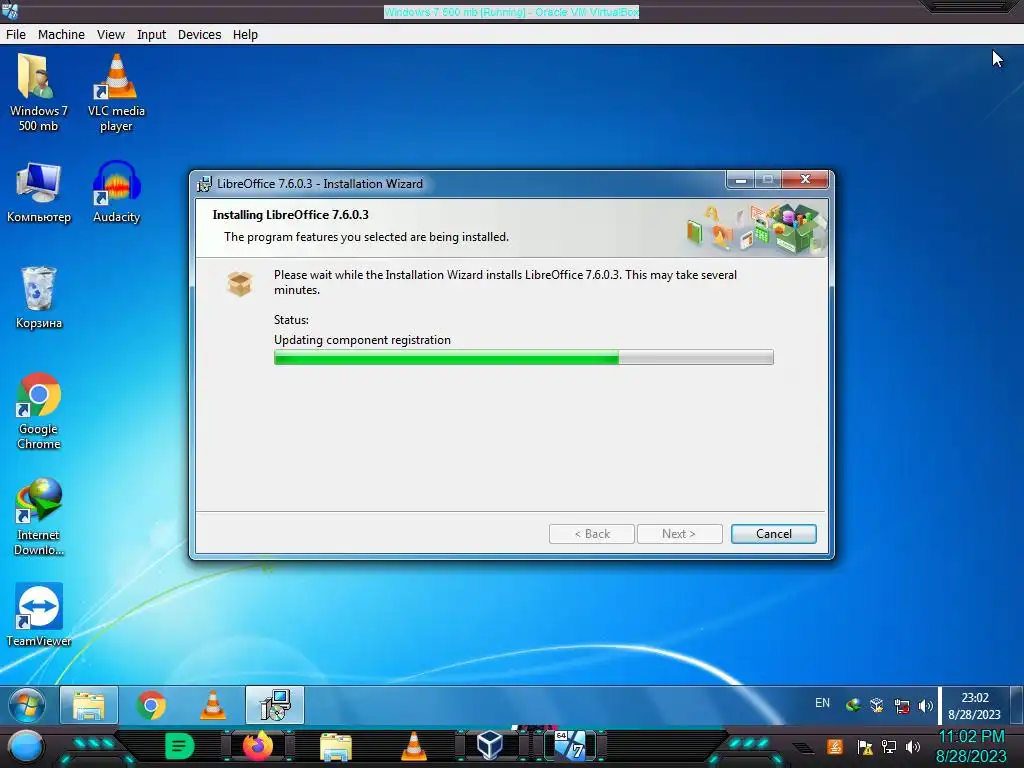Click the disabled < Back button
Screen dimensions: 1024x768
pyautogui.click(x=592, y=534)
